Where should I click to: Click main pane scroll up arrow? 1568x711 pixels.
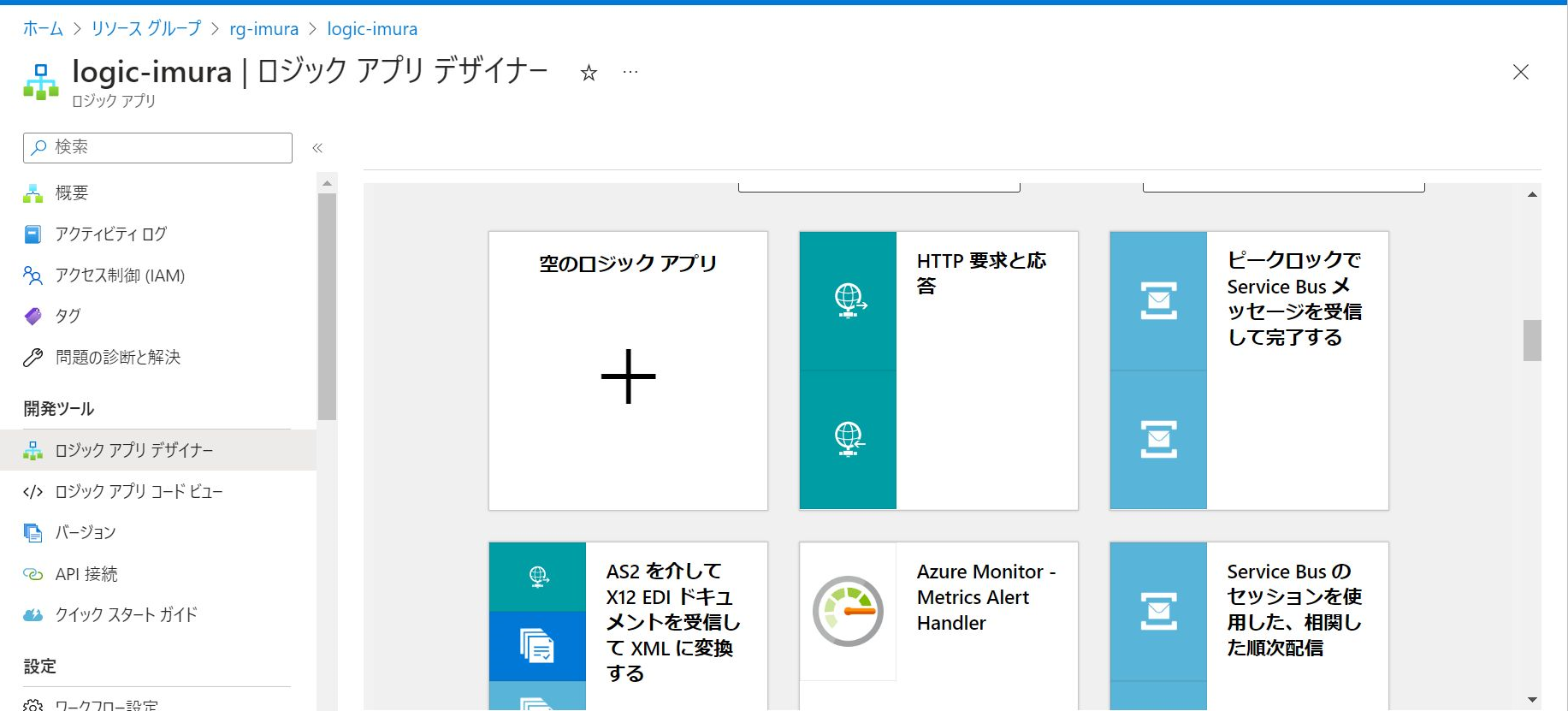1532,195
